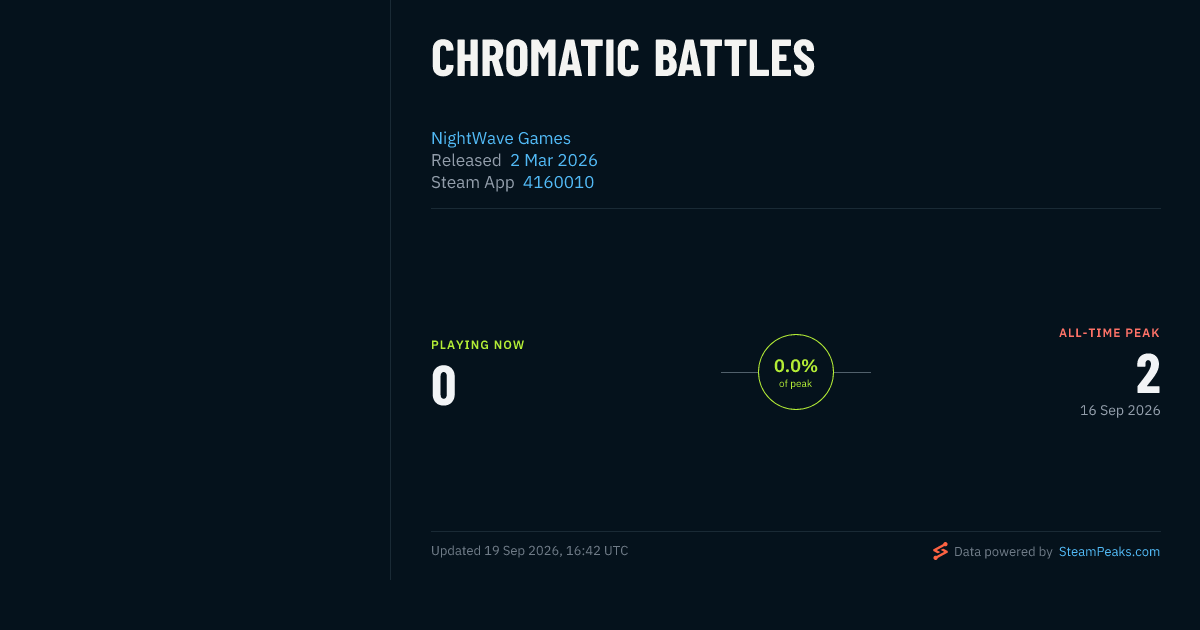Viewport: 1200px width, 630px height.
Task: Open the SteamPeaks.com link
Action: click(1109, 551)
